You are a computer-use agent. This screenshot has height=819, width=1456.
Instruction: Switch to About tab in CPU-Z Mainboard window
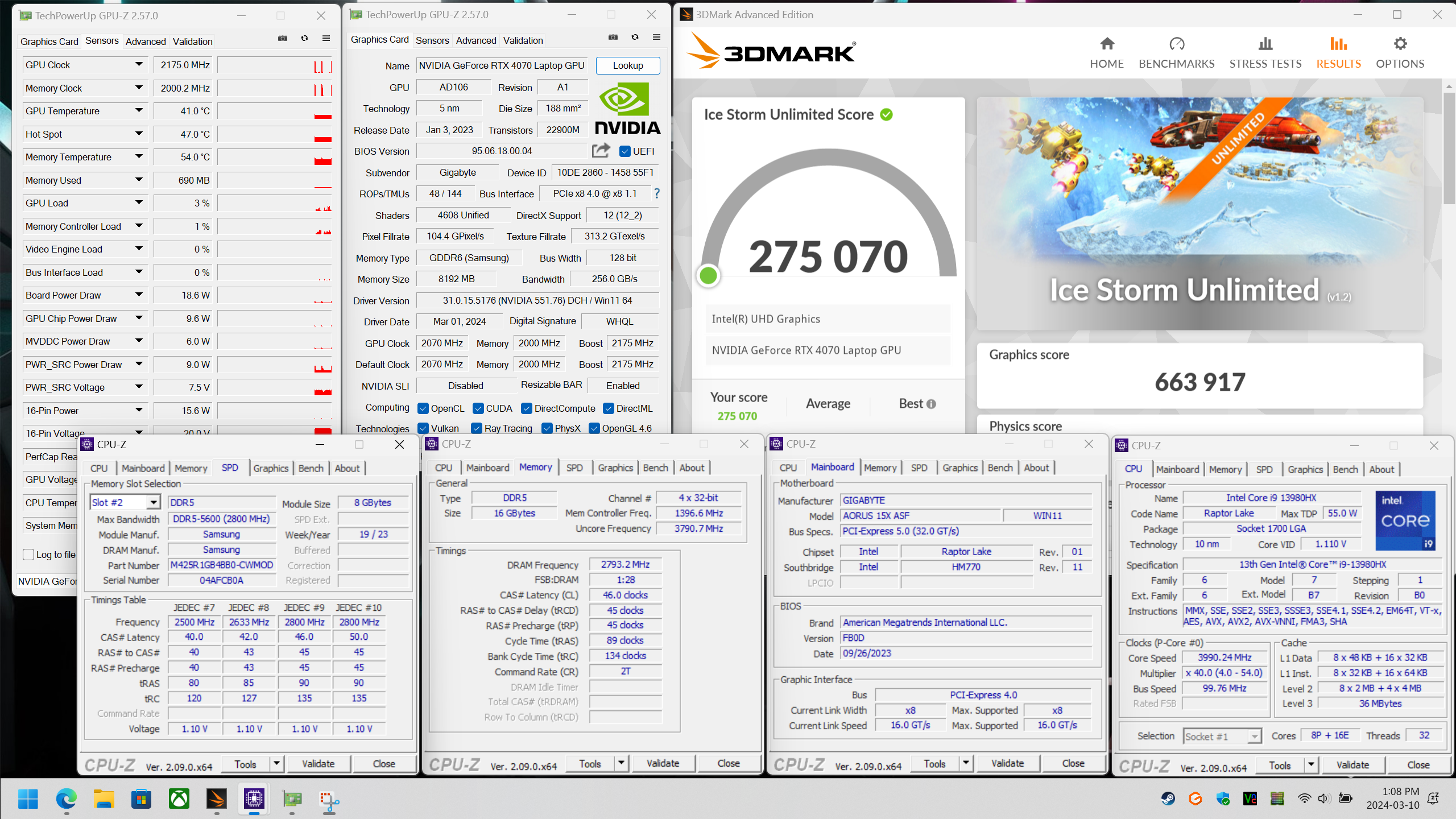[1036, 468]
